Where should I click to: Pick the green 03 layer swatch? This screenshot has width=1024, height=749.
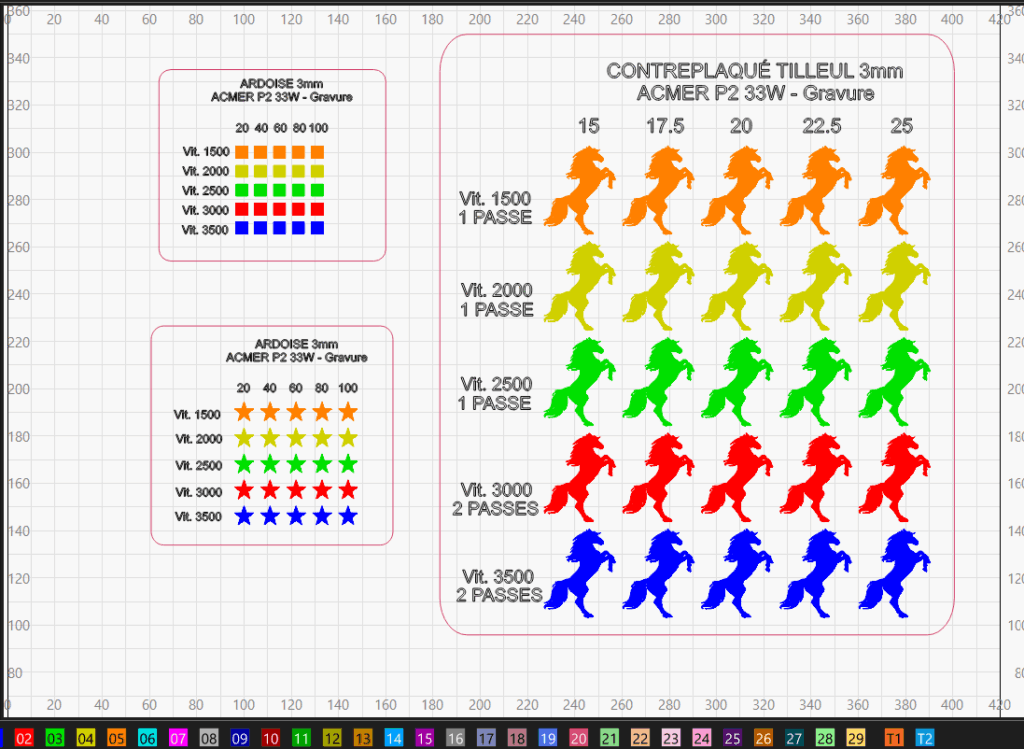point(55,739)
